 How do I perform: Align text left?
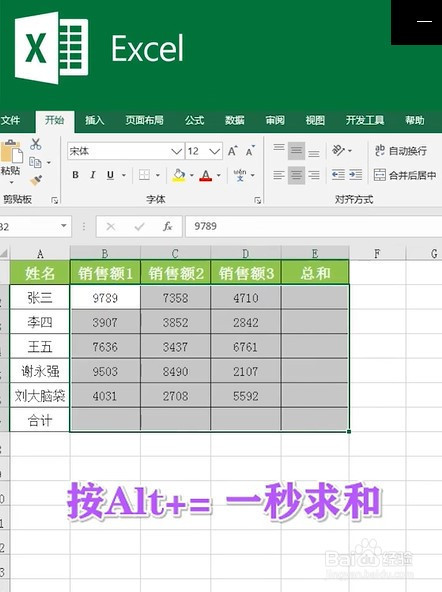click(279, 175)
